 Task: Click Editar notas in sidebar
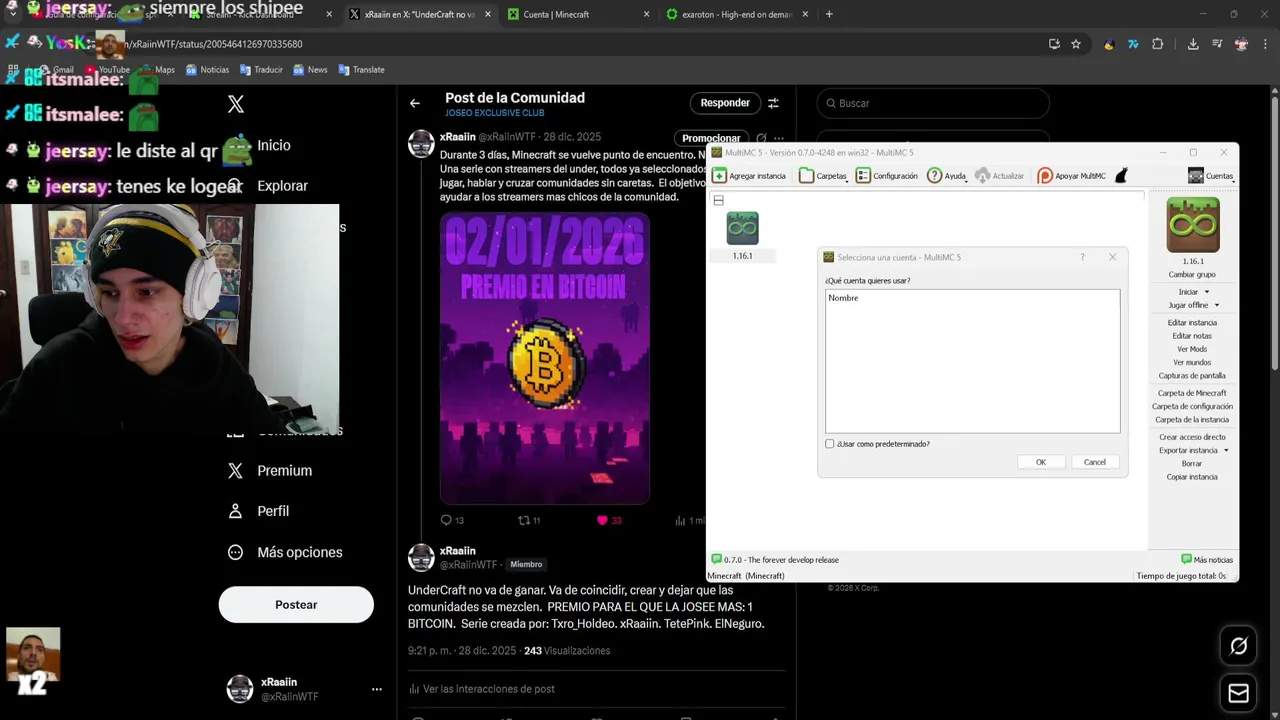tap(1192, 336)
